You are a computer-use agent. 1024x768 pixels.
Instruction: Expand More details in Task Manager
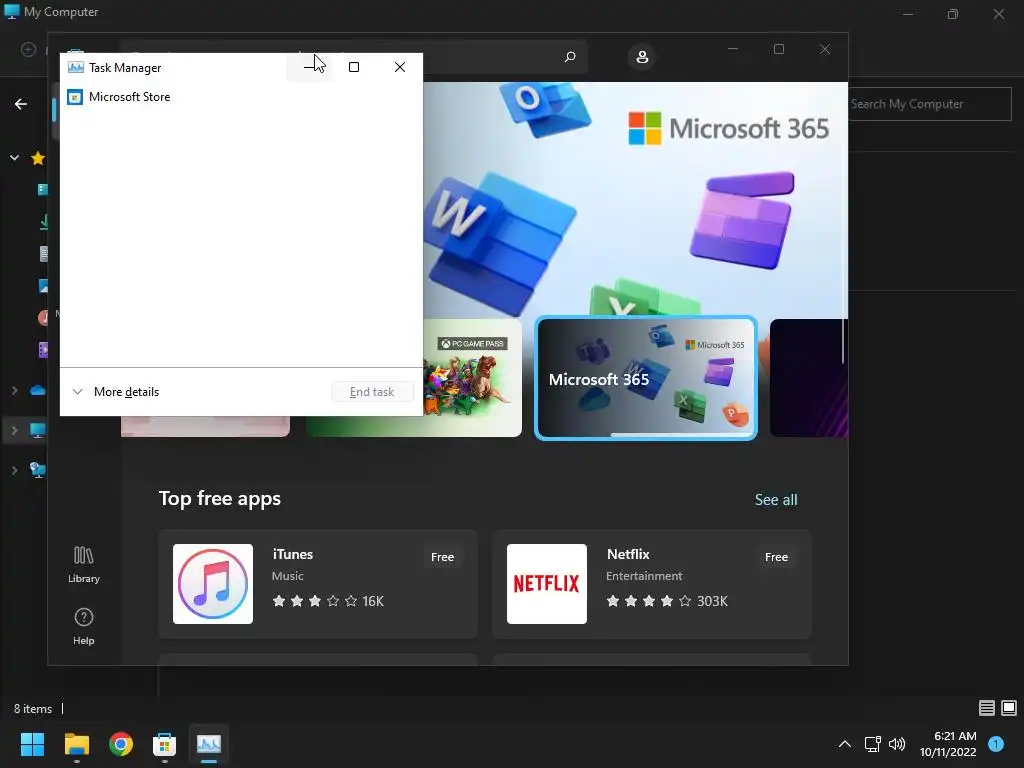(x=116, y=392)
